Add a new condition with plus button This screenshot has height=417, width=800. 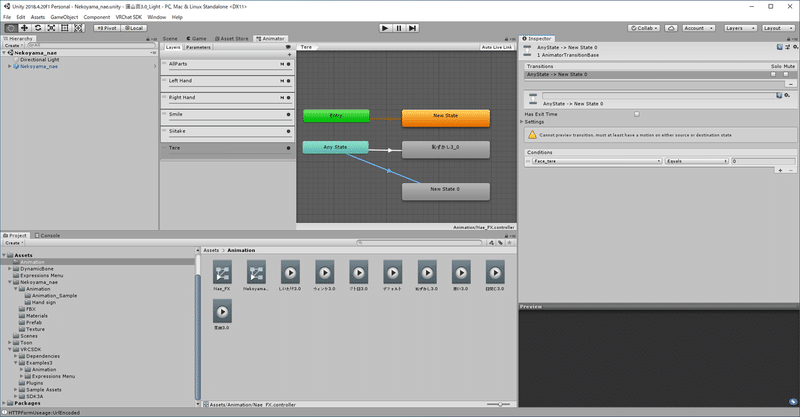[780, 170]
